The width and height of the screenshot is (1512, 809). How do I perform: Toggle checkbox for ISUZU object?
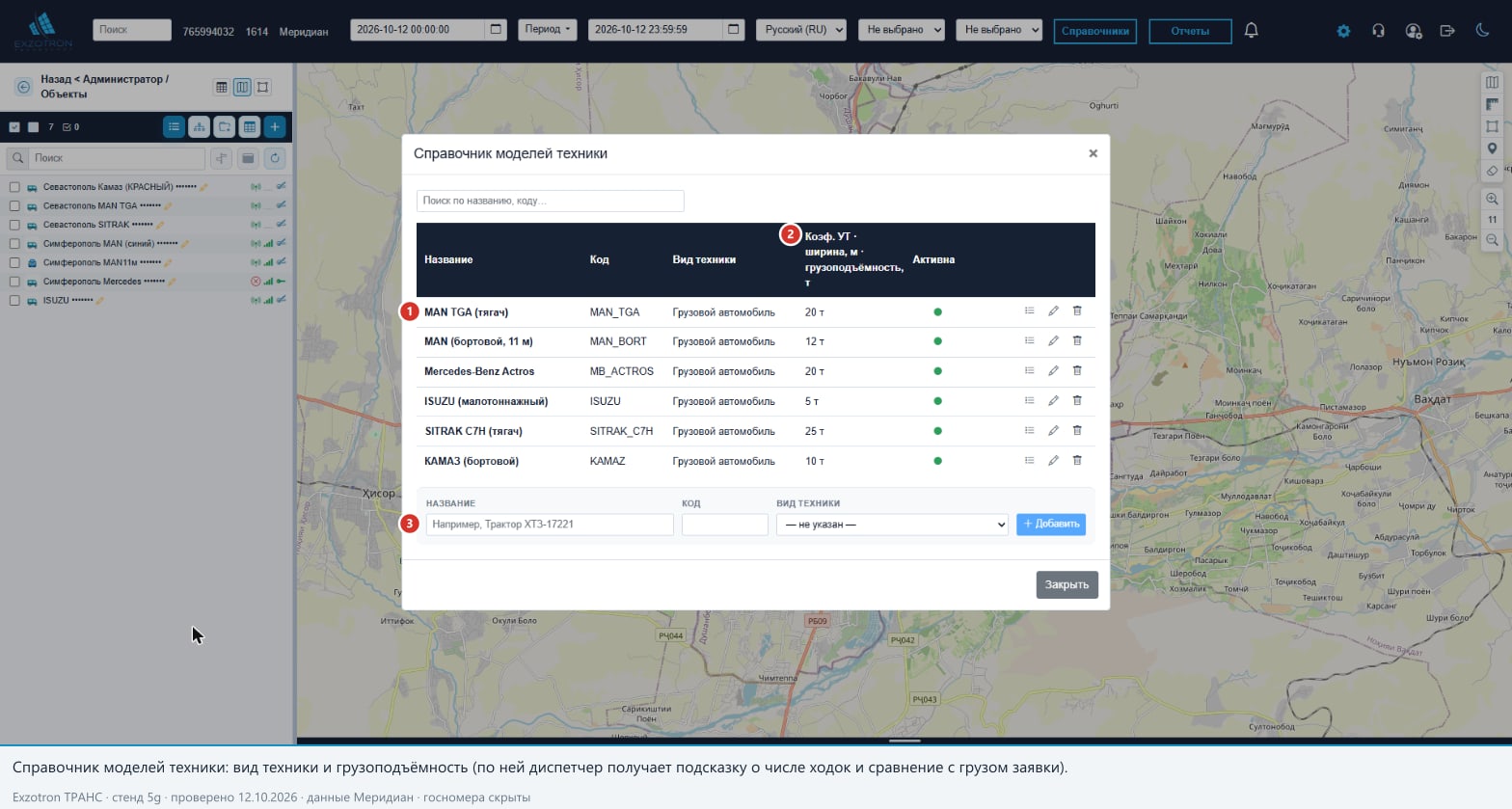click(14, 300)
